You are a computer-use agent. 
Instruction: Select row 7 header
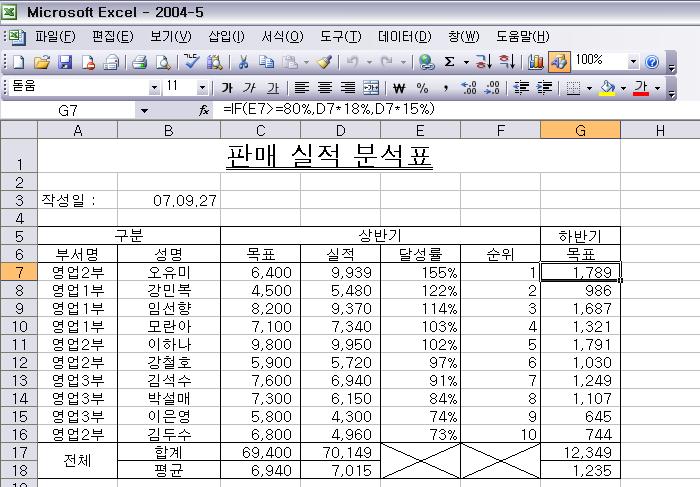19,272
